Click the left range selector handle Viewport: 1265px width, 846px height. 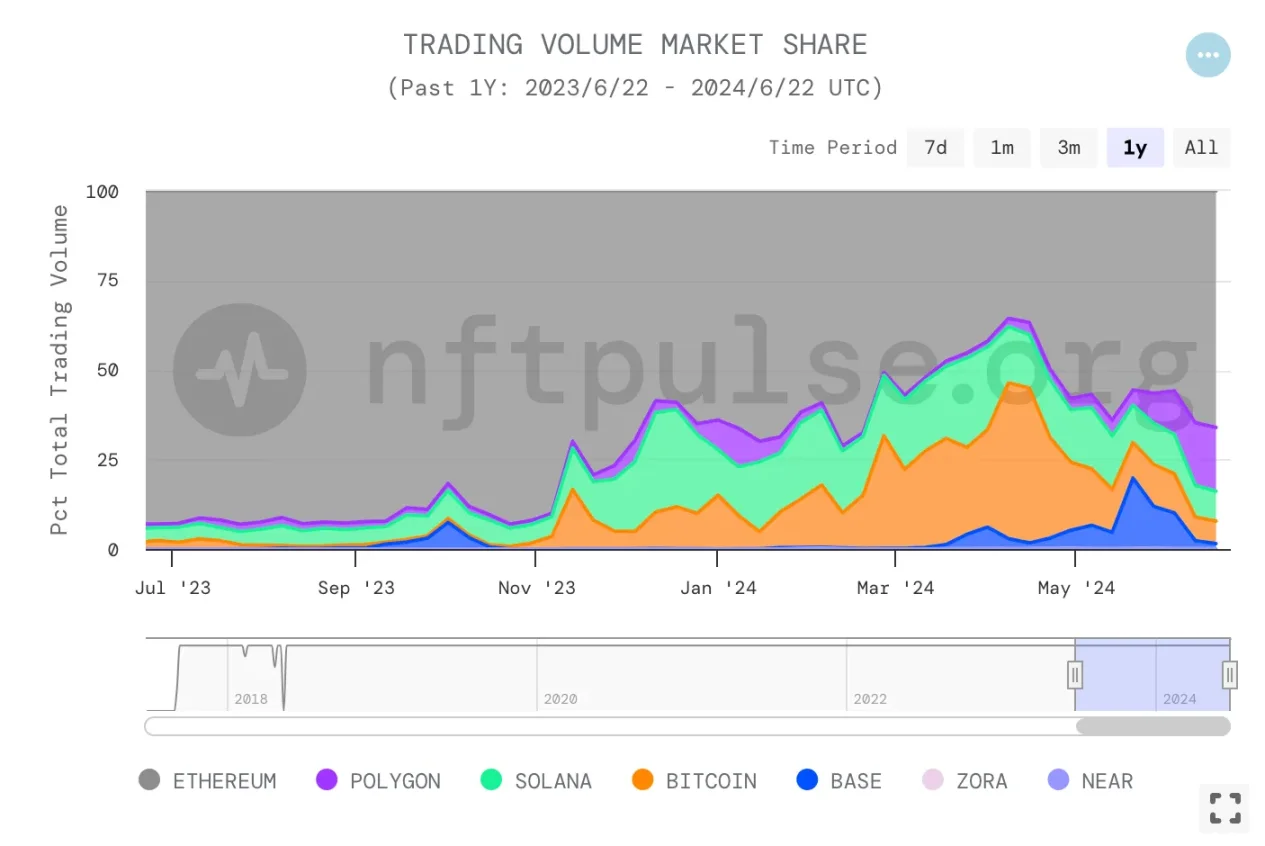coord(1075,675)
